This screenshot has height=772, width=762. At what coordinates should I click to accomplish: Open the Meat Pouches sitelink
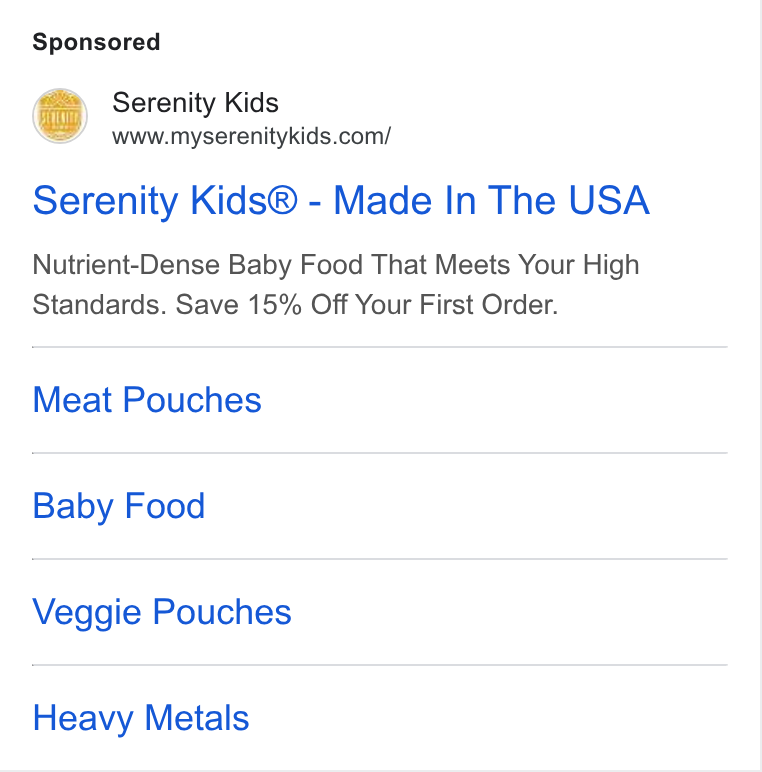point(147,399)
